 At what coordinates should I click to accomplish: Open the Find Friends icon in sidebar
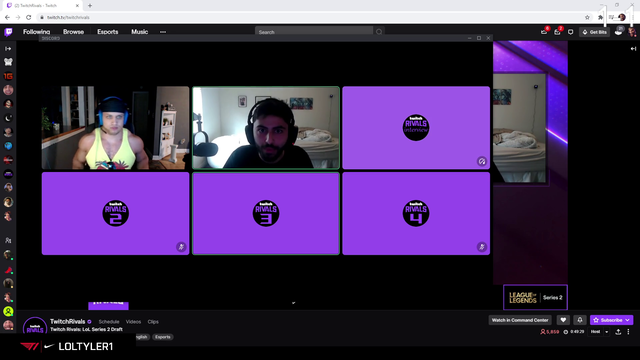(x=8, y=240)
